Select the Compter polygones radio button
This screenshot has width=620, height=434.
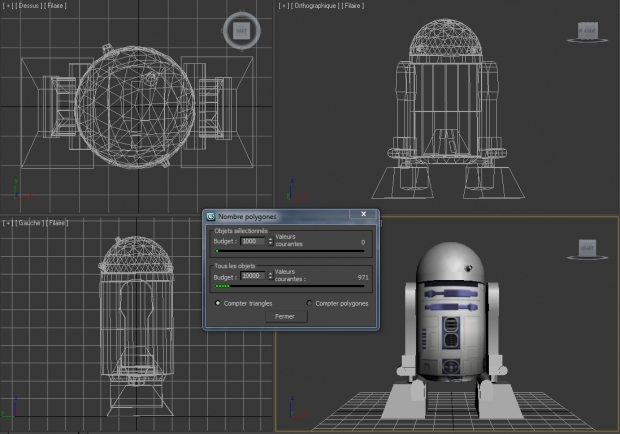pos(309,303)
